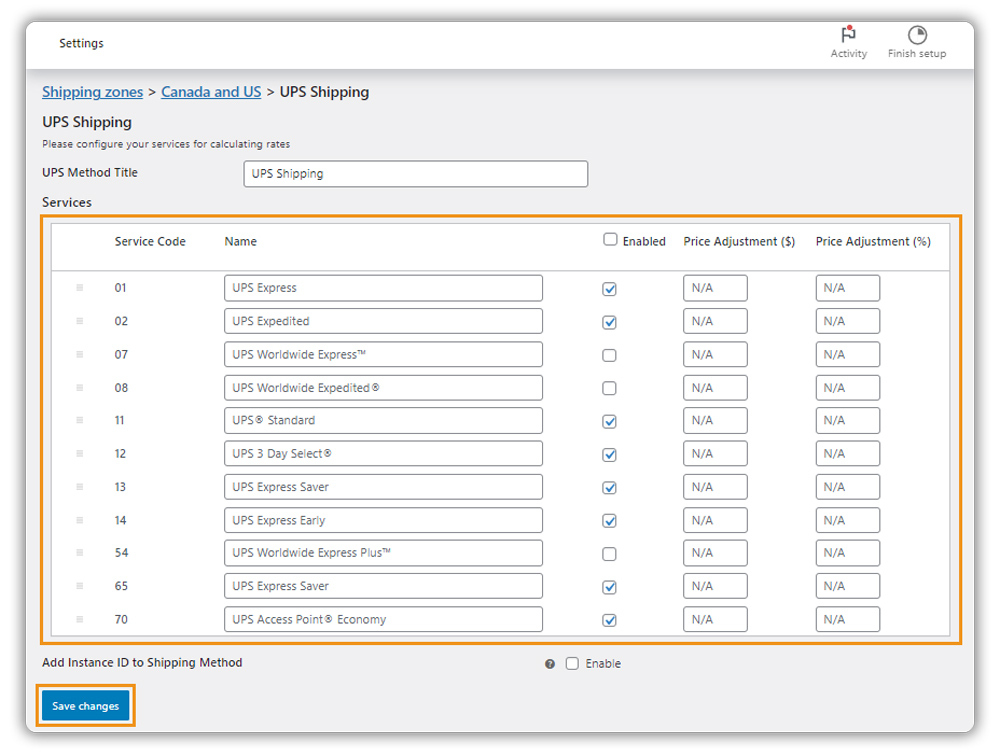This screenshot has height=756, width=1000.
Task: Click the Settings page title
Action: pyautogui.click(x=81, y=43)
